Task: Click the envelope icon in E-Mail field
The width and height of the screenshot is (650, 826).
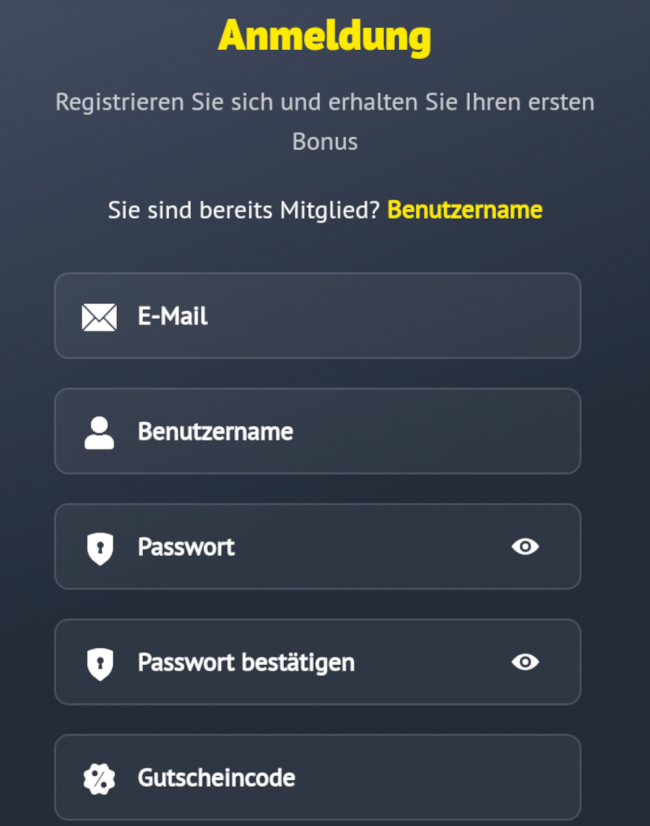Action: pos(99,317)
